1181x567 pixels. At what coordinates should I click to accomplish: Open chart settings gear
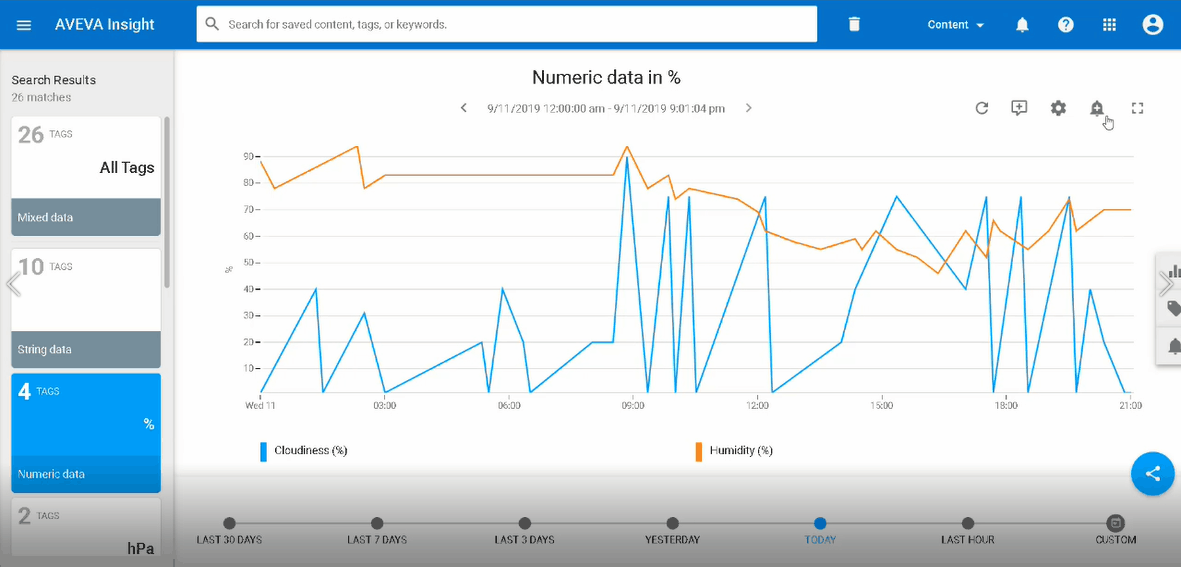coord(1058,108)
